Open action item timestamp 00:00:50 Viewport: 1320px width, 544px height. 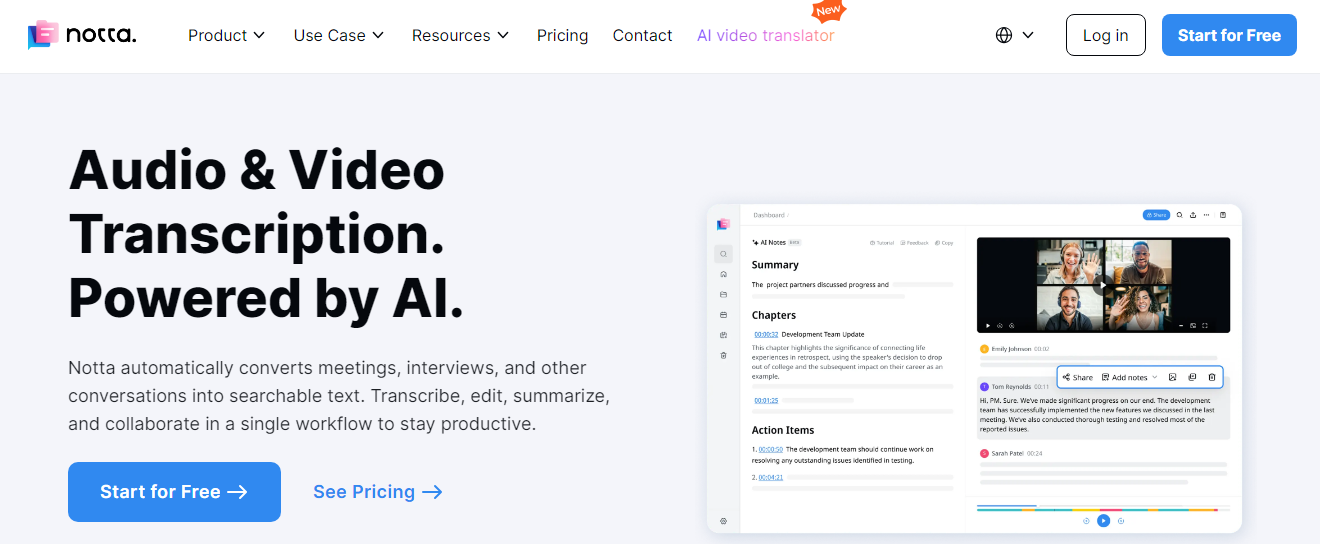pos(771,449)
